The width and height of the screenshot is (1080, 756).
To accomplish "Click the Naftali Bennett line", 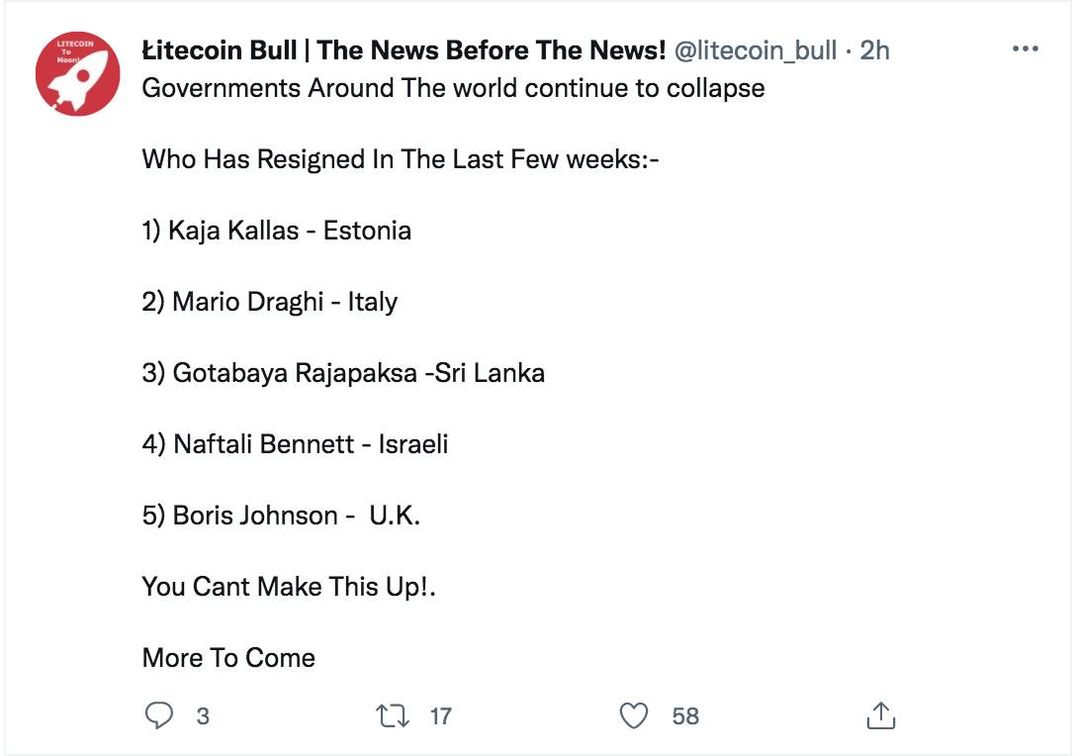I will click(x=295, y=444).
